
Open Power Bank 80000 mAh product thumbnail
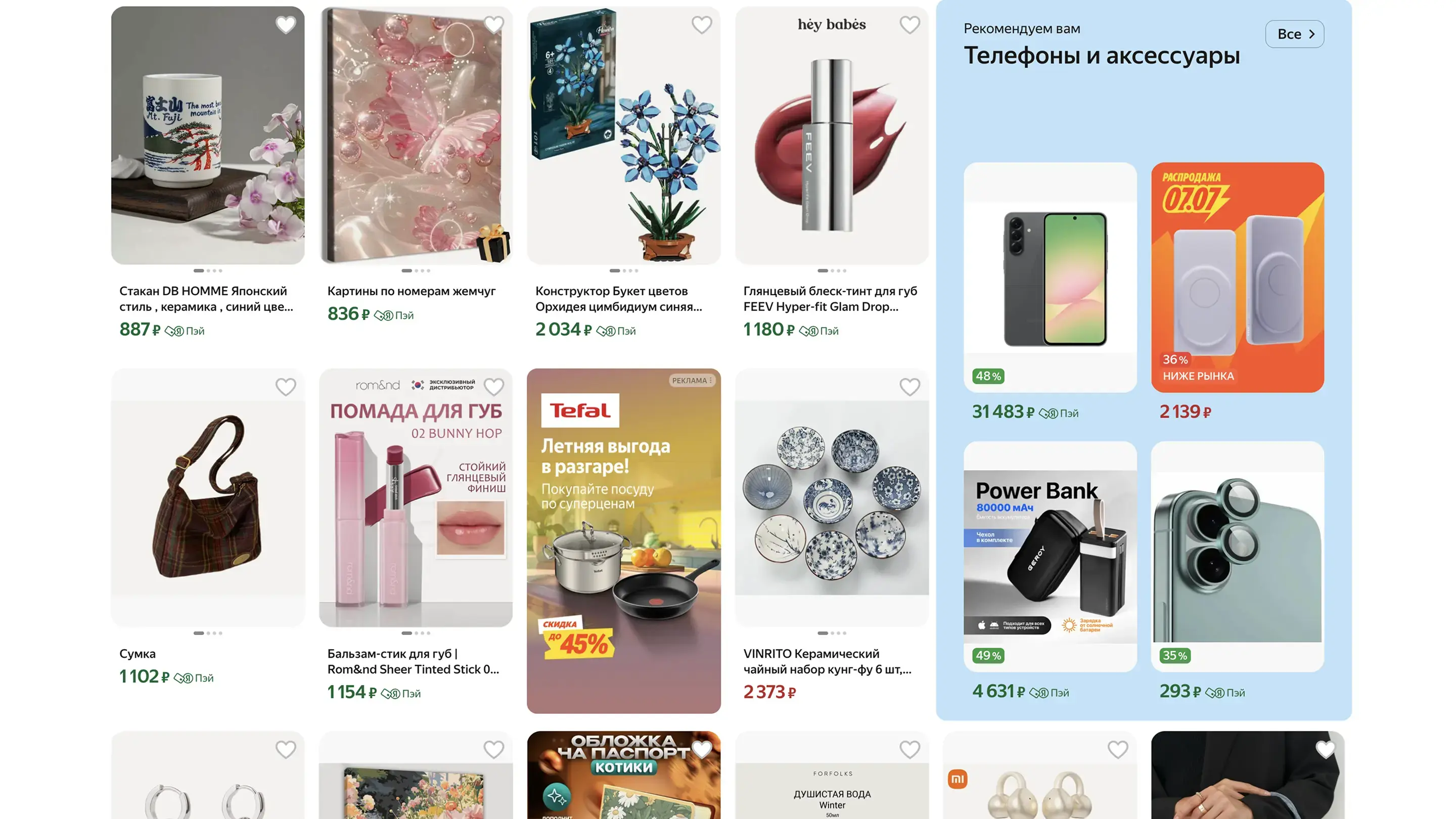click(1050, 557)
